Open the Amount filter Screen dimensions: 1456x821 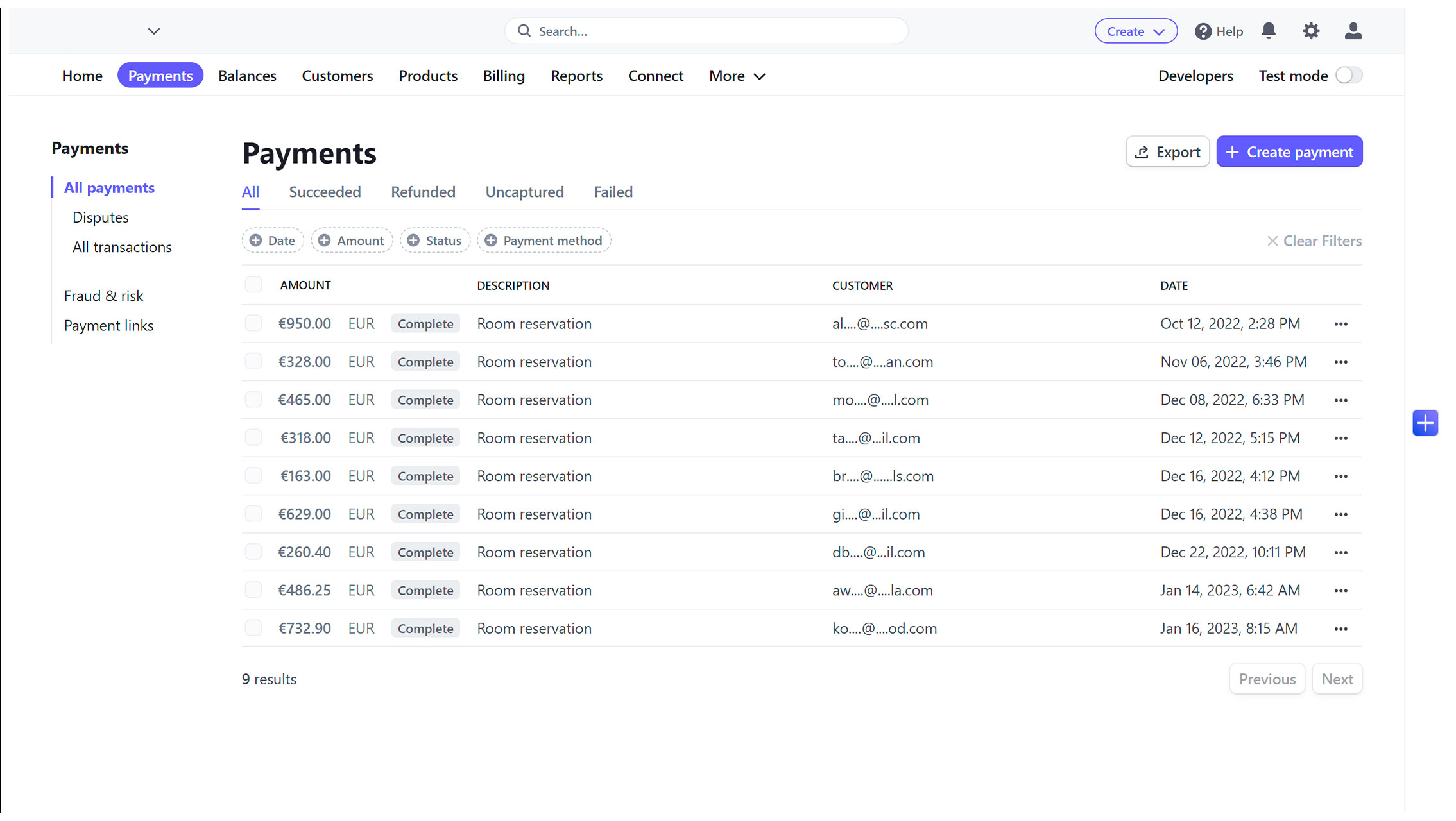point(352,241)
